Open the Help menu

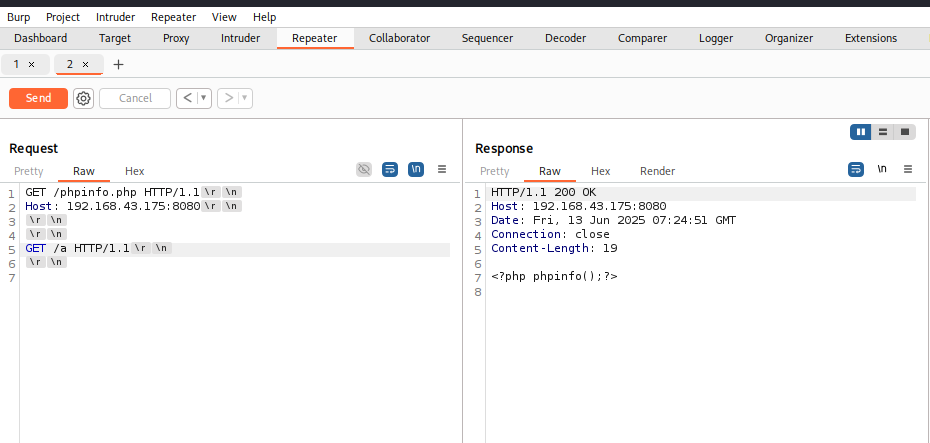pyautogui.click(x=264, y=17)
